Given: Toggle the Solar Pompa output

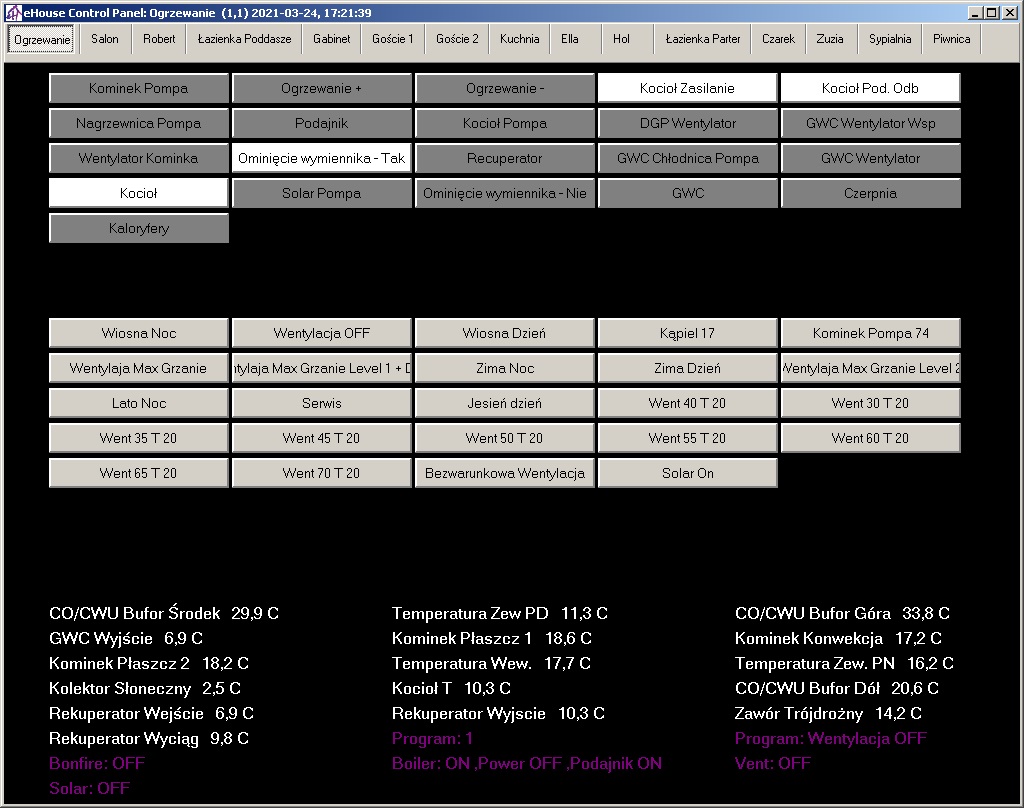Looking at the screenshot, I should point(321,193).
